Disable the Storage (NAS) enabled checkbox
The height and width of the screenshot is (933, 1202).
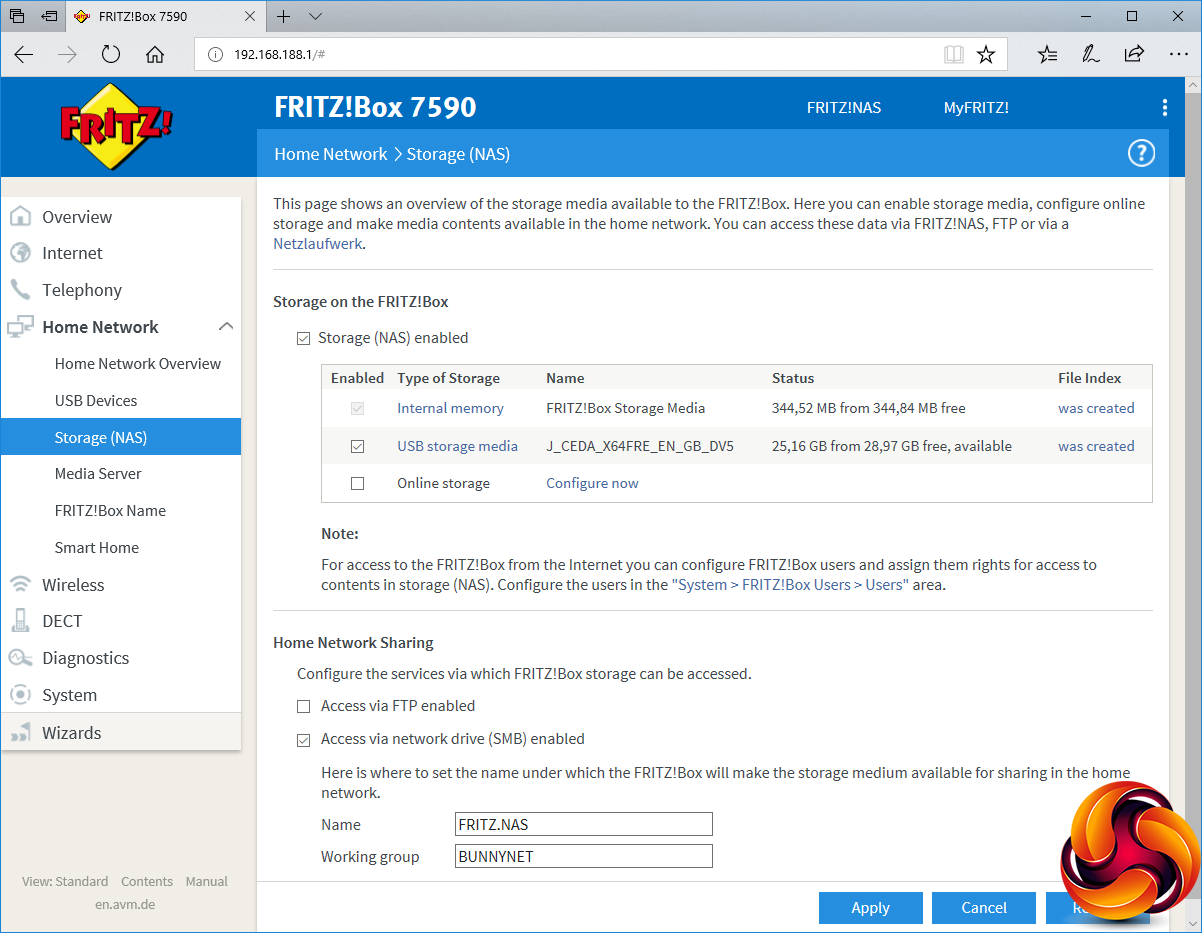coord(304,339)
